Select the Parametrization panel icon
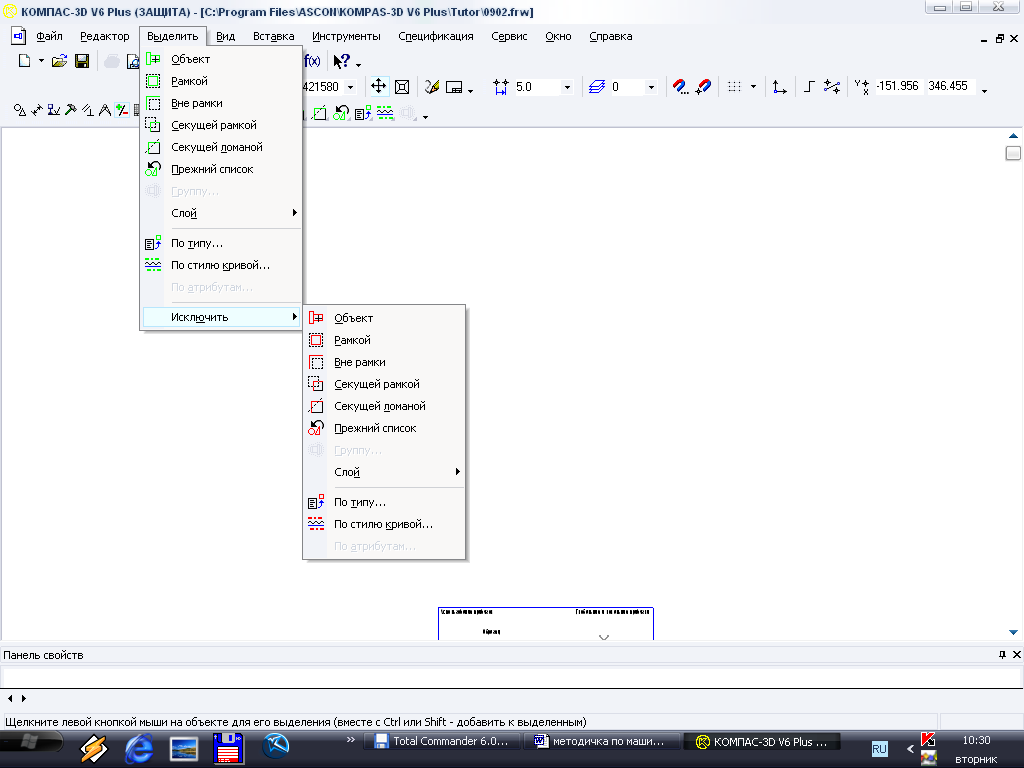The image size is (1024, 768). pos(88,110)
